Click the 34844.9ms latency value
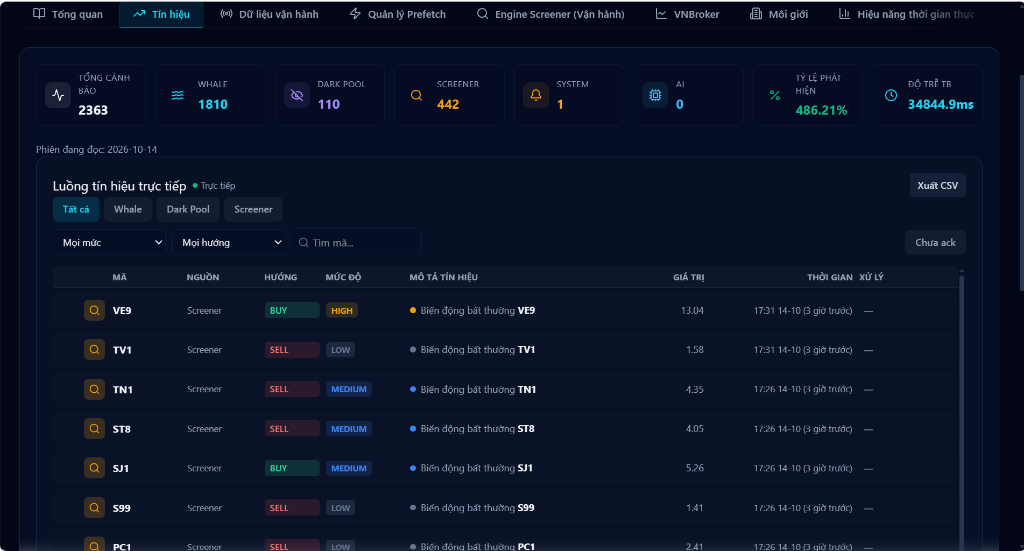Screen dimensions: 1024x551 pyautogui.click(x=940, y=104)
